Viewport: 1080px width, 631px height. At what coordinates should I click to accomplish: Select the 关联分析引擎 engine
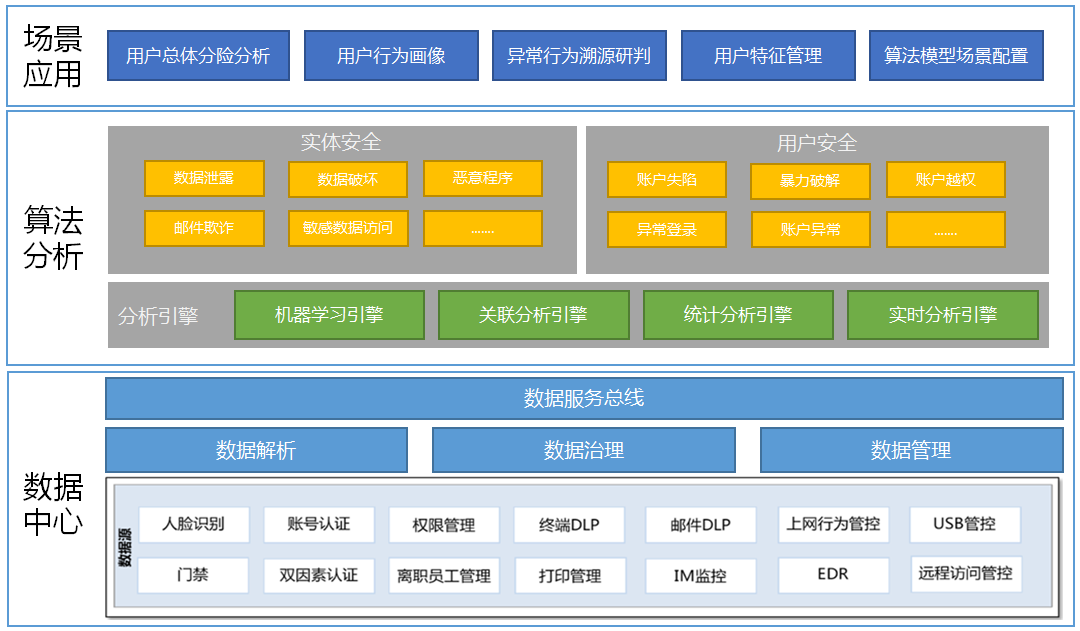534,314
